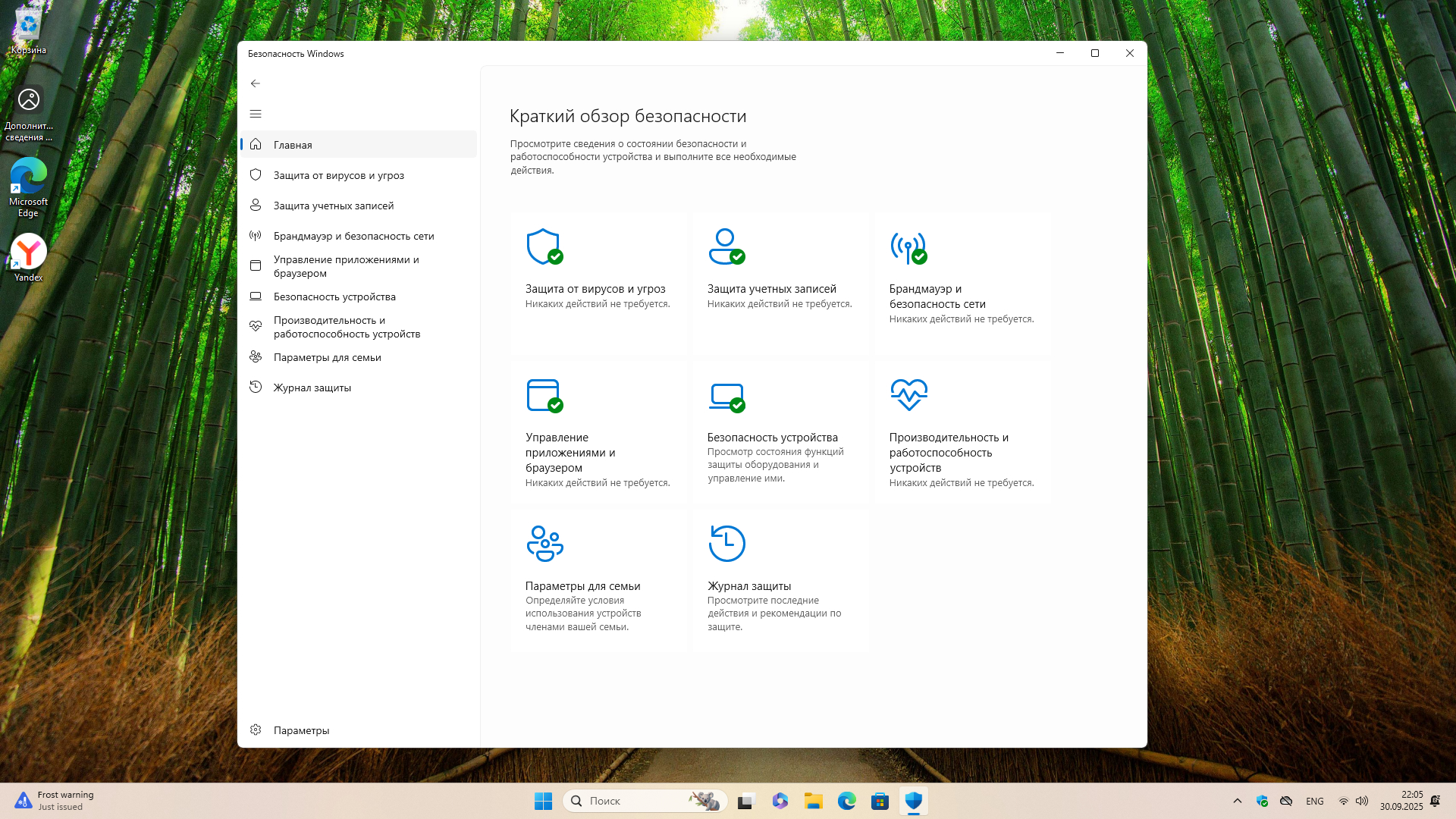The image size is (1456, 819).
Task: Open the device performance heart tile icon
Action: click(x=908, y=394)
